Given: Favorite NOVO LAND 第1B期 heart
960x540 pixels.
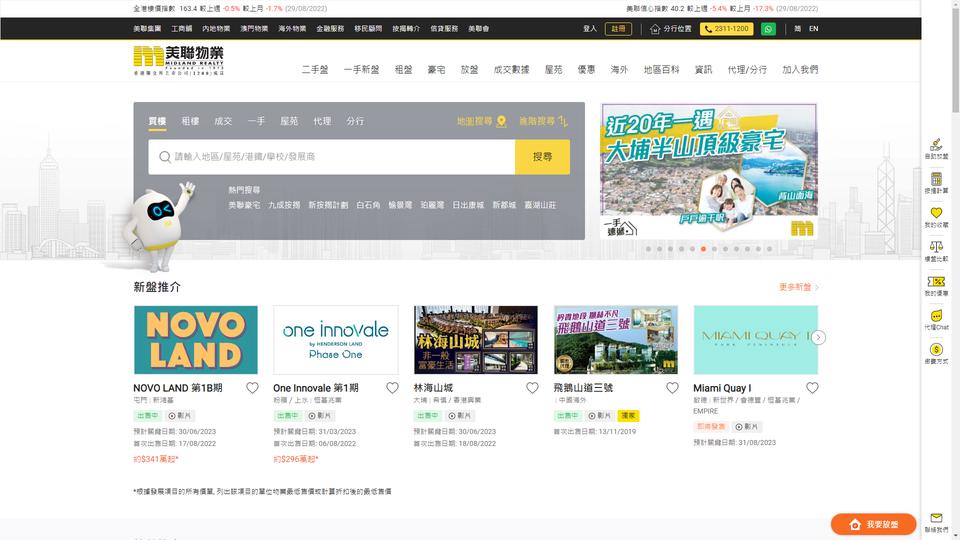Looking at the screenshot, I should pos(252,388).
